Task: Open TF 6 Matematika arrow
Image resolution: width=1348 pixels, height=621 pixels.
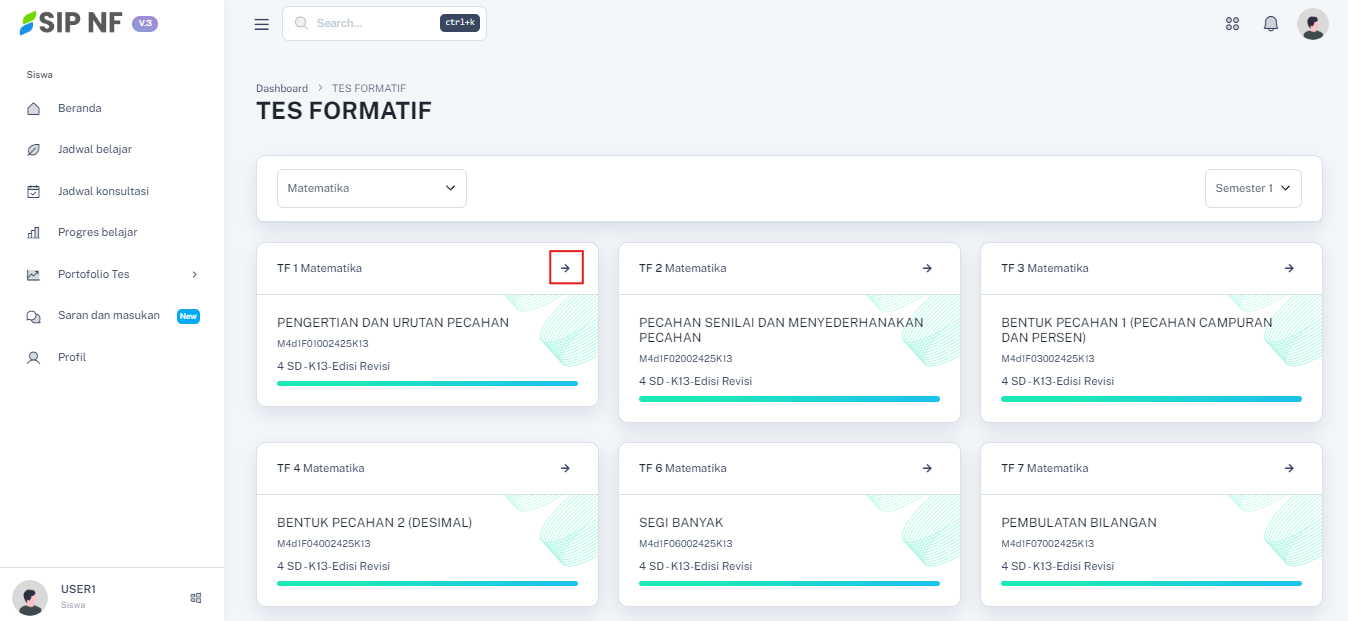Action: pyautogui.click(x=927, y=468)
